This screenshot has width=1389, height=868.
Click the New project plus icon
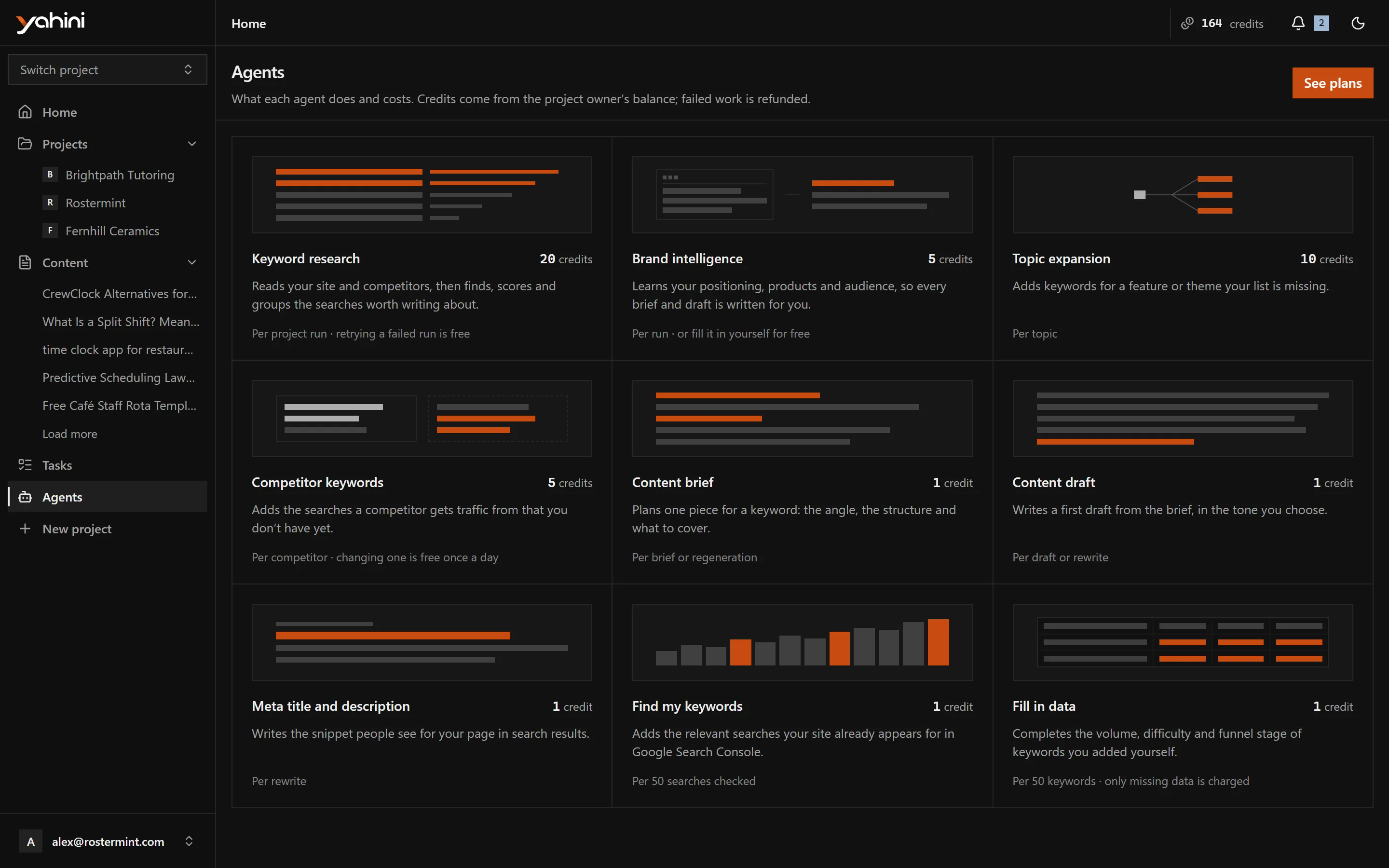point(25,528)
